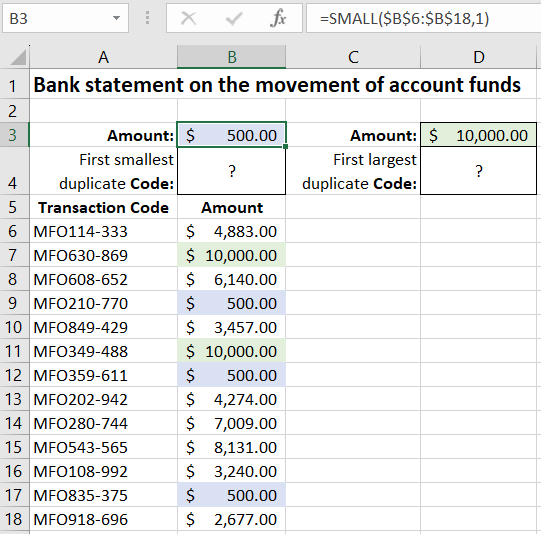Select cell MFO835-375
541x534 pixels.
click(x=104, y=495)
